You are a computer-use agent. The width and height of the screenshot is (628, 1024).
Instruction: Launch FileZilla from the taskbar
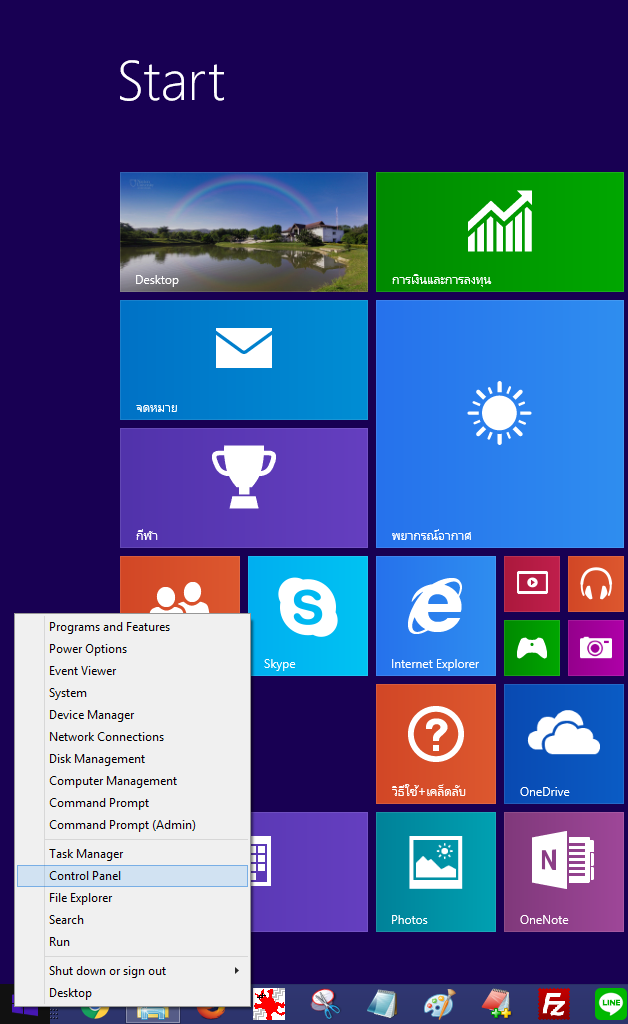tap(554, 1004)
